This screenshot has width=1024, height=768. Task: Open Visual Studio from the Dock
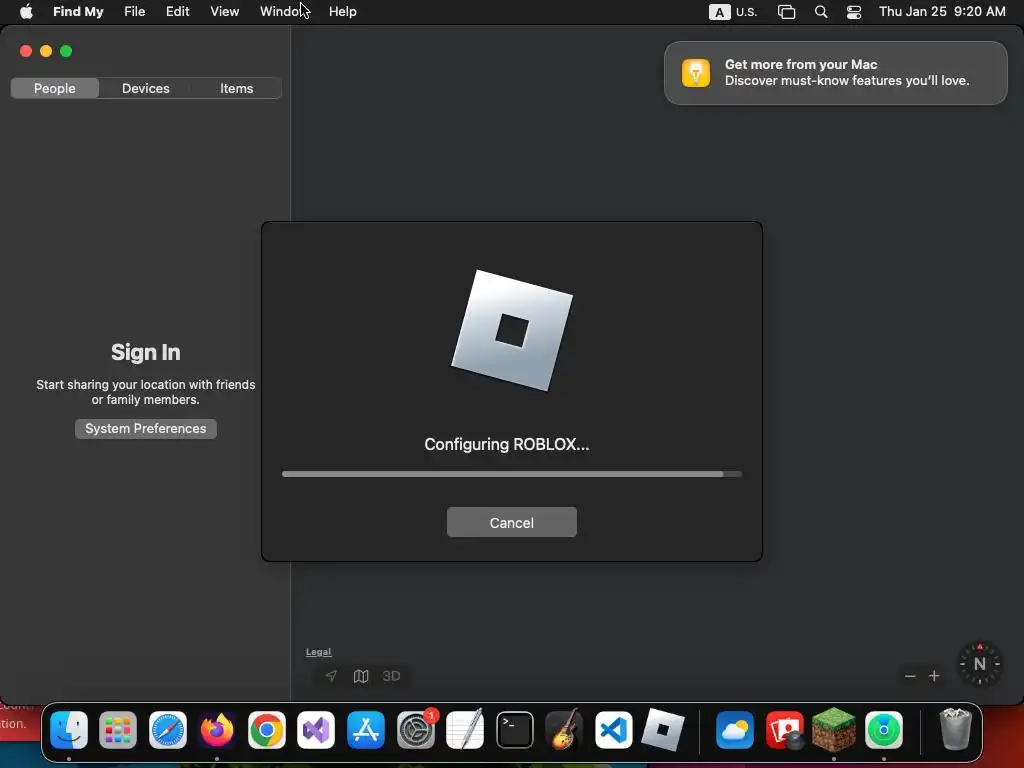pos(316,729)
